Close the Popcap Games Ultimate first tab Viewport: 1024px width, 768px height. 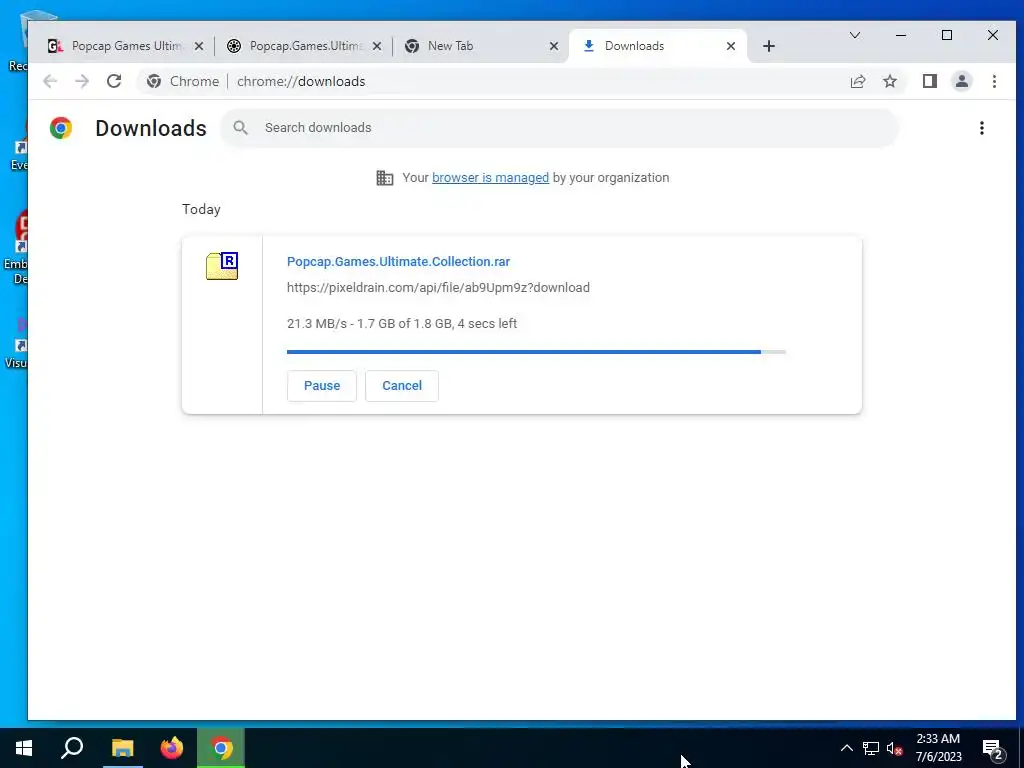click(x=199, y=46)
